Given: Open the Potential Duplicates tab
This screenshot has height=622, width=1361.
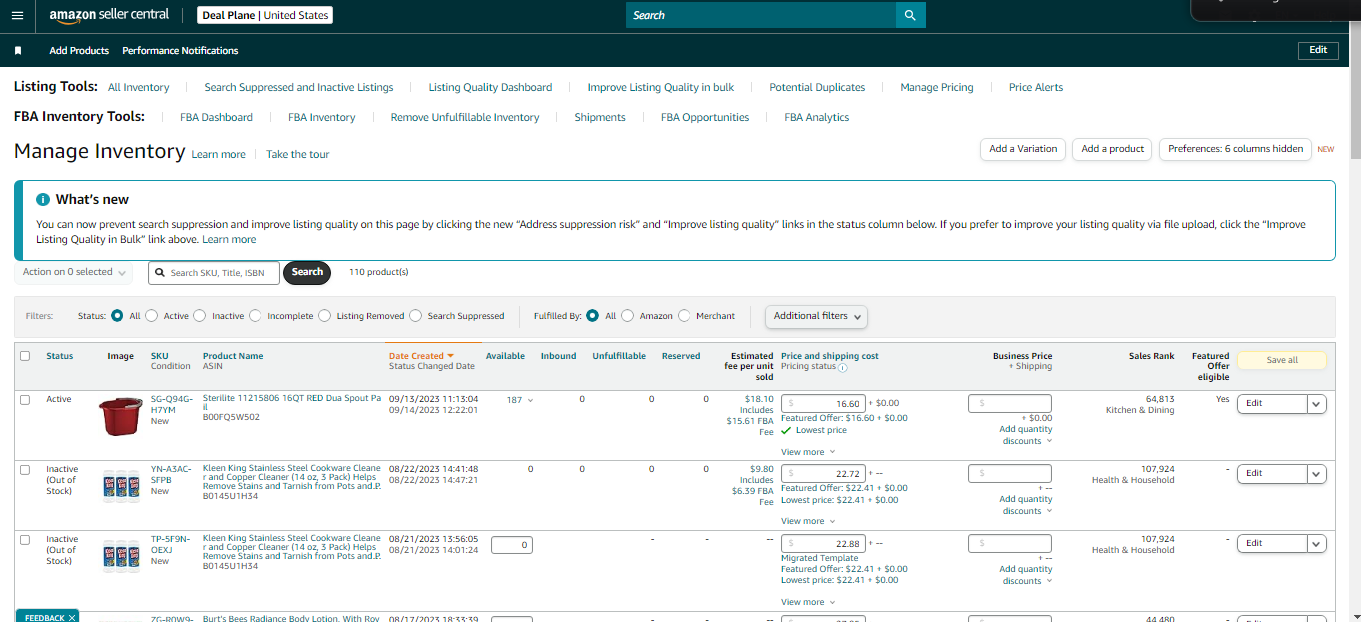Looking at the screenshot, I should point(817,87).
